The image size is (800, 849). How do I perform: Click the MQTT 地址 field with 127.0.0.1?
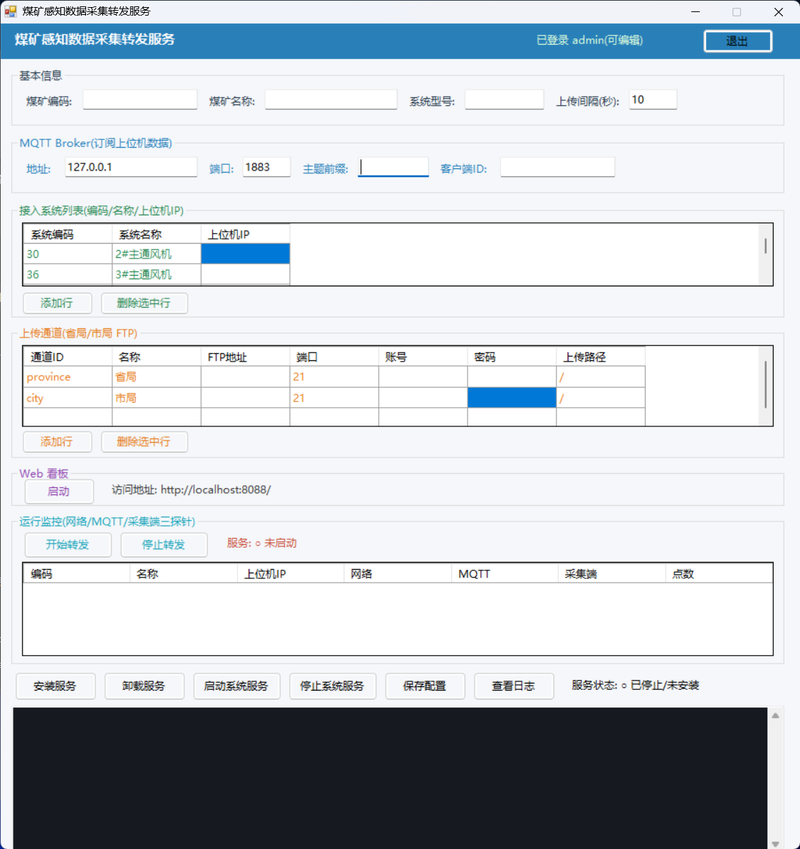click(x=131, y=167)
